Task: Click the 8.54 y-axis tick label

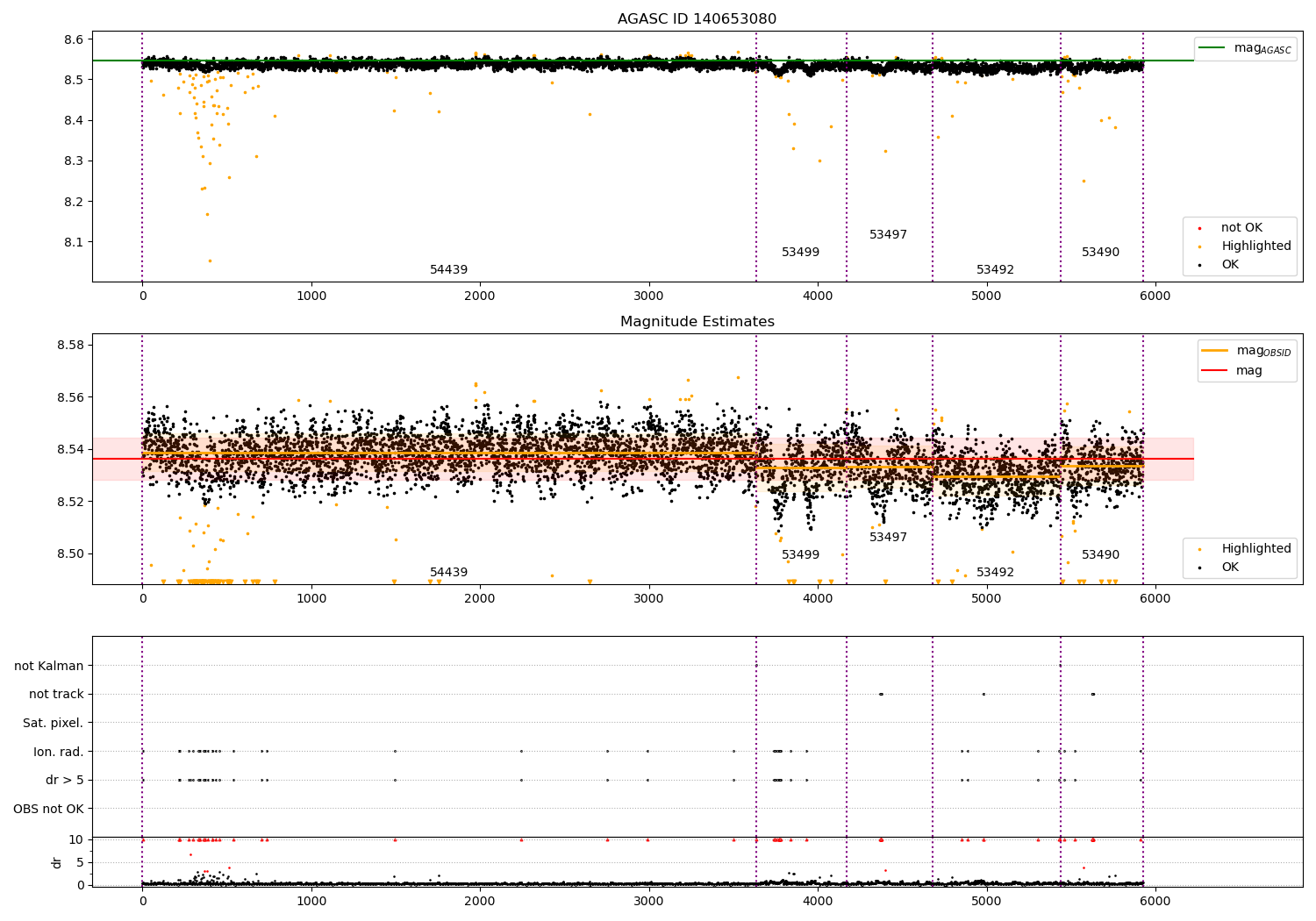Action: (x=71, y=449)
